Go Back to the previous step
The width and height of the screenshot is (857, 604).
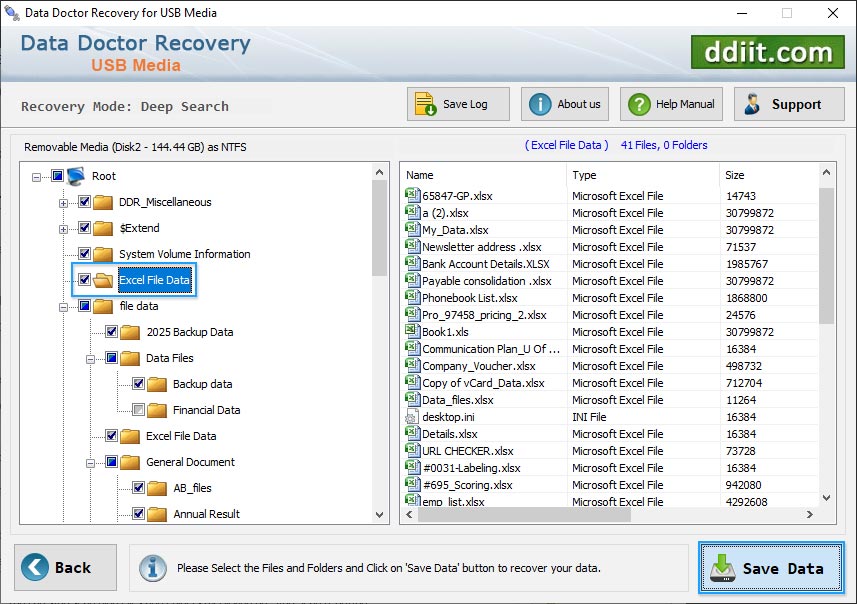pos(66,567)
